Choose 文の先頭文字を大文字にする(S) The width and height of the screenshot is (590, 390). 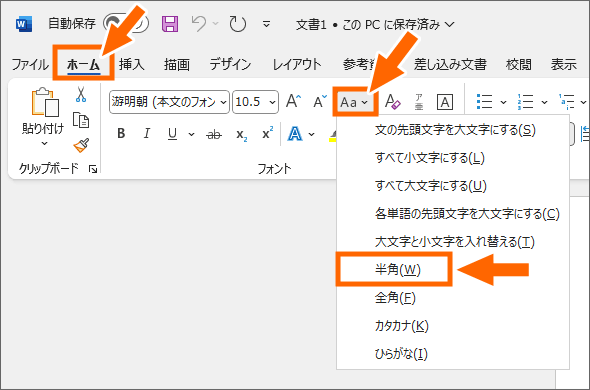(x=453, y=130)
